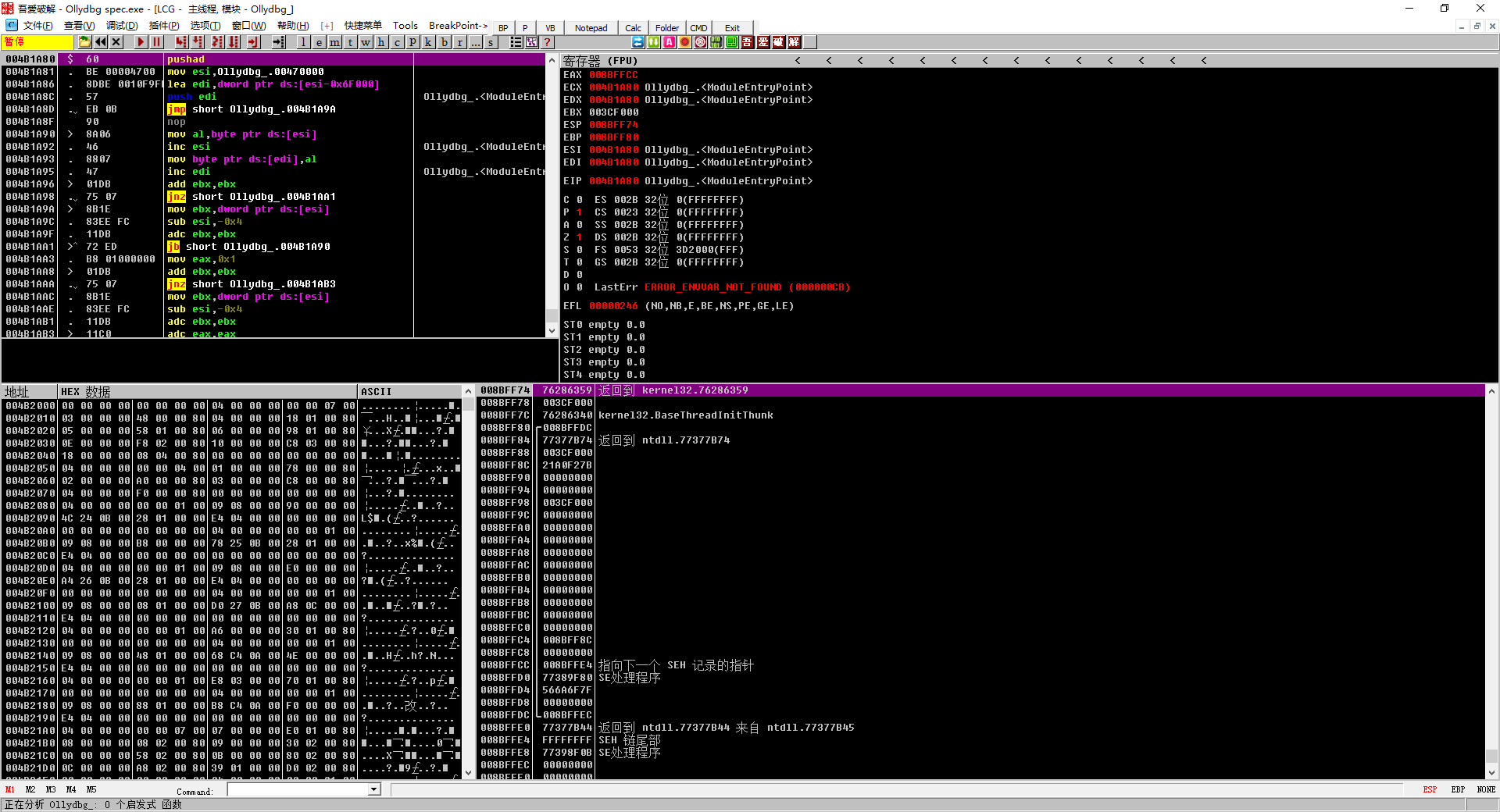The height and width of the screenshot is (812, 1500).
Task: Open References window with 'r' icon
Action: pos(460,42)
